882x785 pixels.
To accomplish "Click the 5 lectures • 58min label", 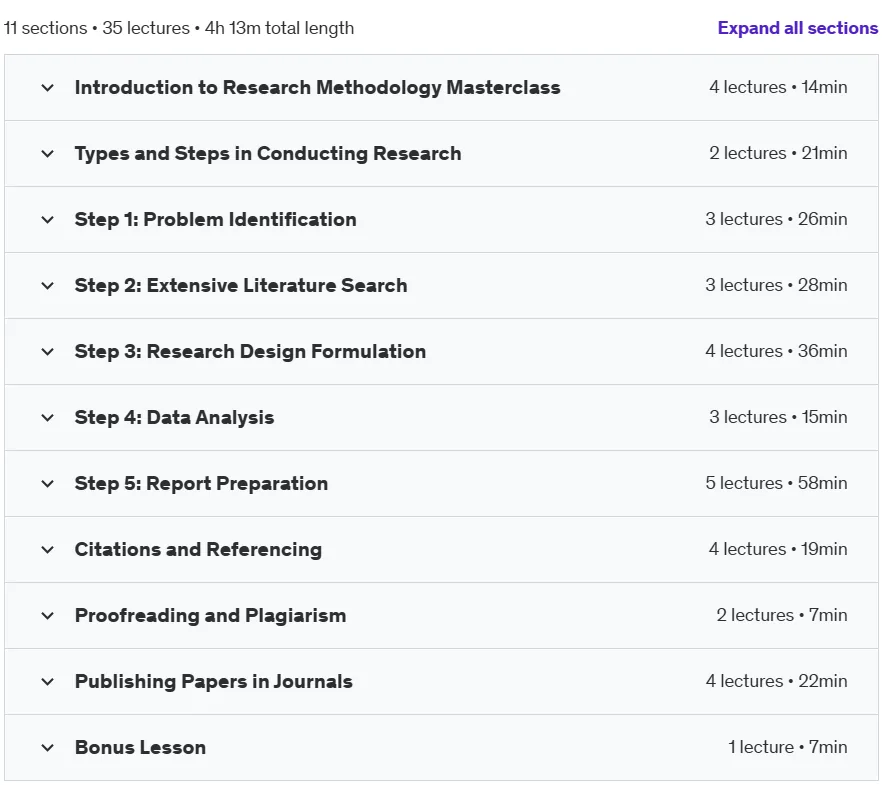I will point(776,483).
